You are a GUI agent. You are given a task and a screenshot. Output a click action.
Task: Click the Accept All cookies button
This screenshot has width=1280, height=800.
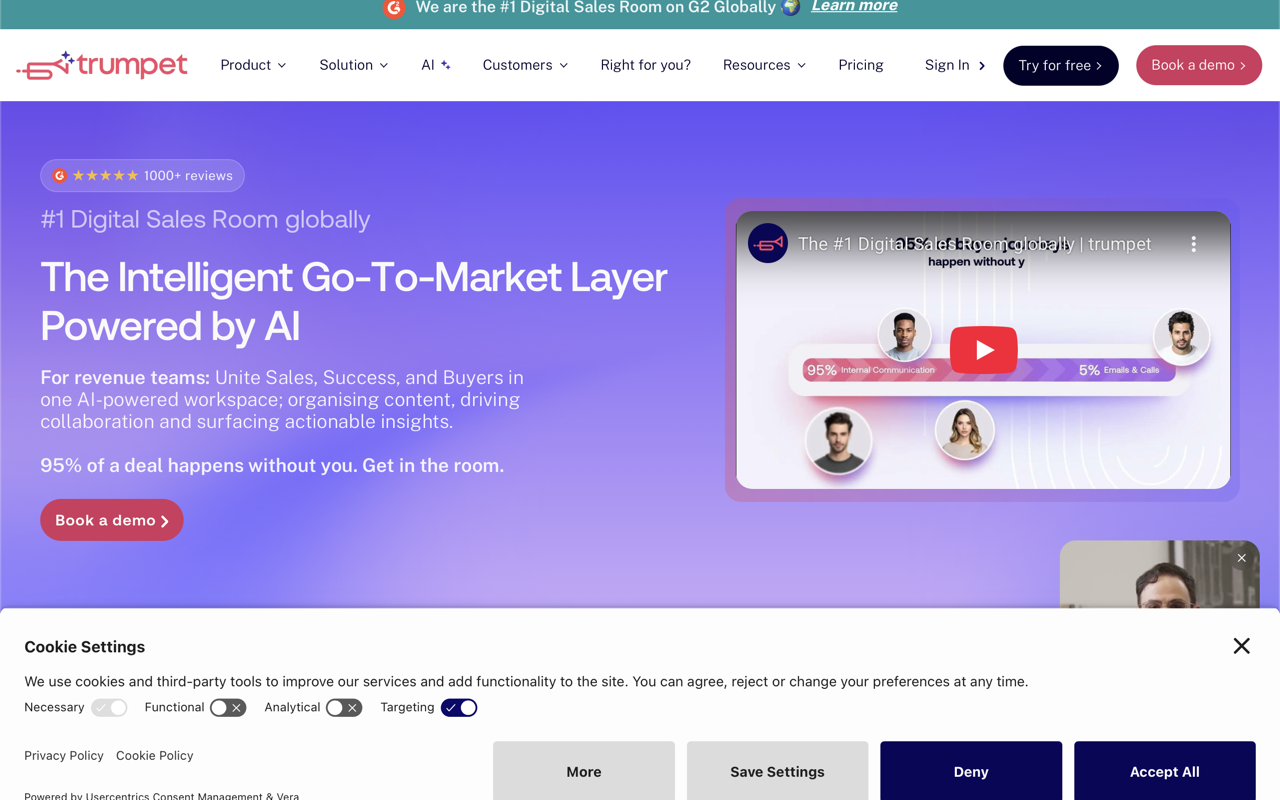(1165, 771)
